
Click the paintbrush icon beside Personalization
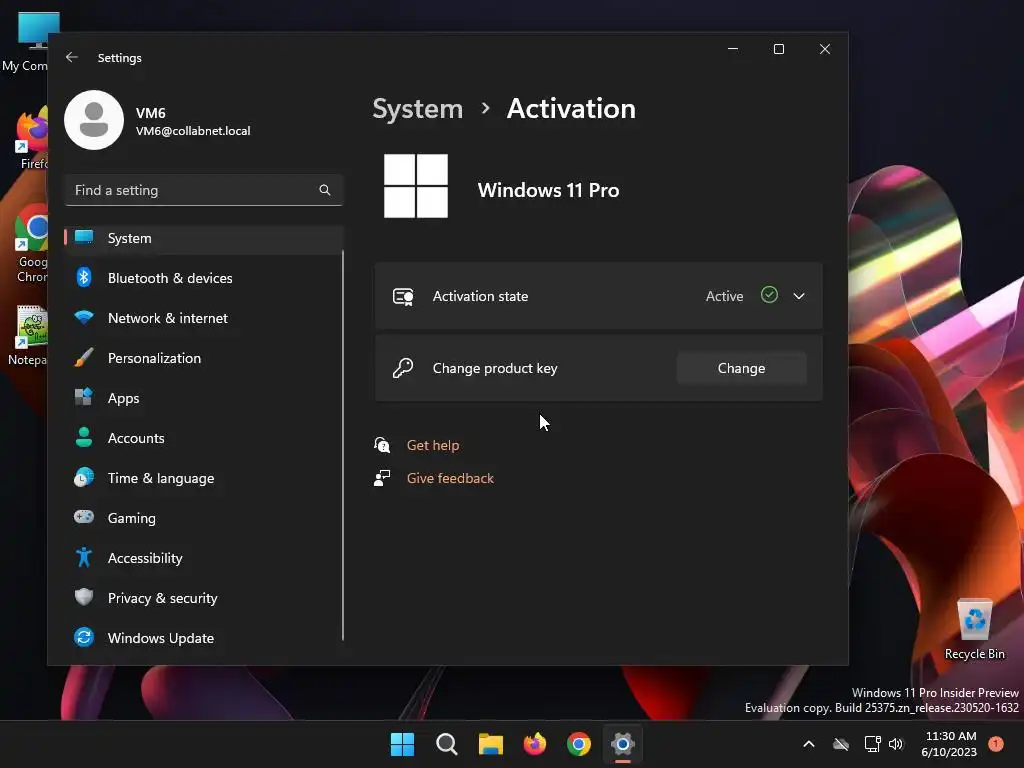(84, 358)
